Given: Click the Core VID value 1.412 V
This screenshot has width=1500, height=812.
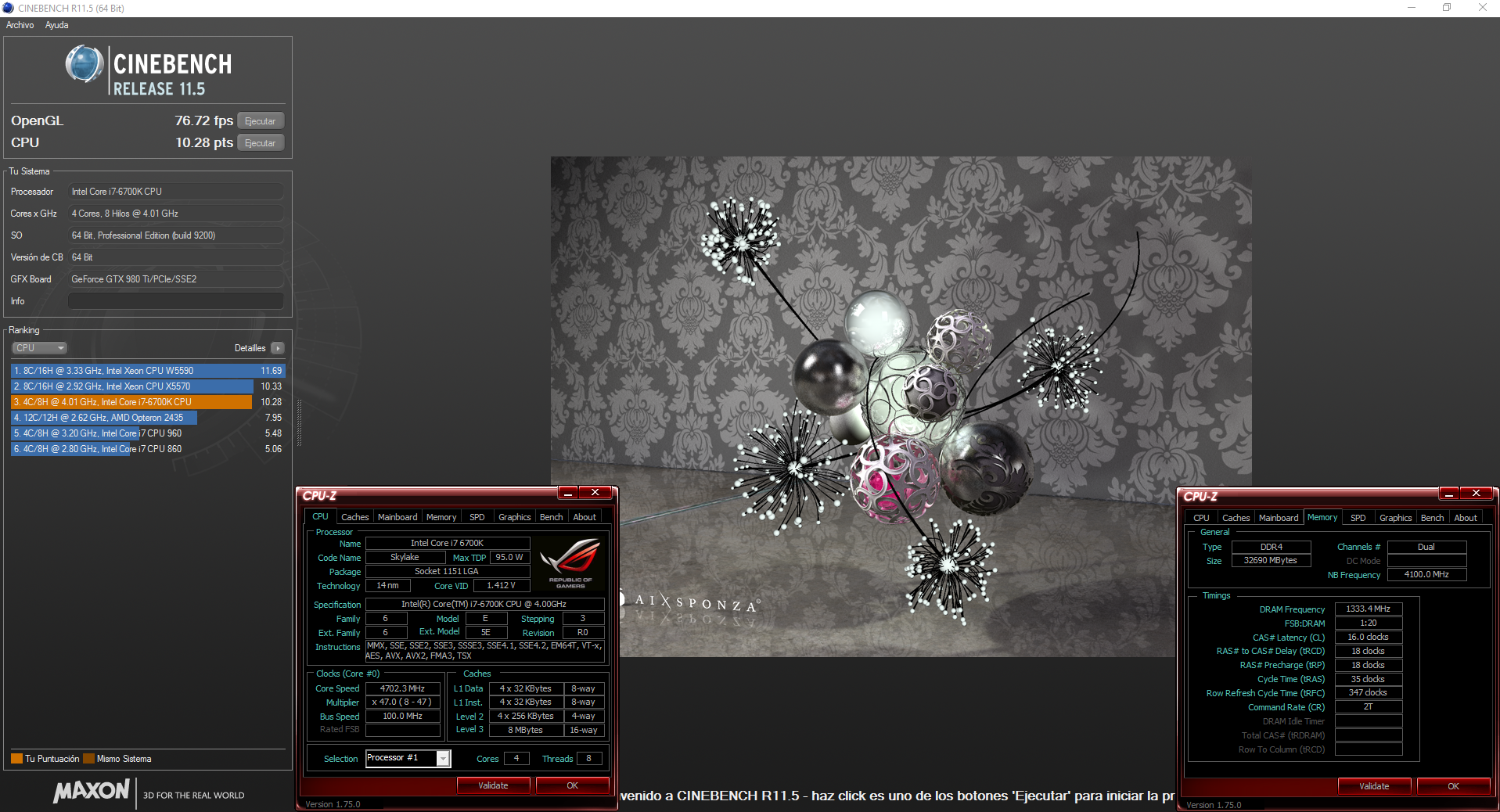Looking at the screenshot, I should pos(501,585).
